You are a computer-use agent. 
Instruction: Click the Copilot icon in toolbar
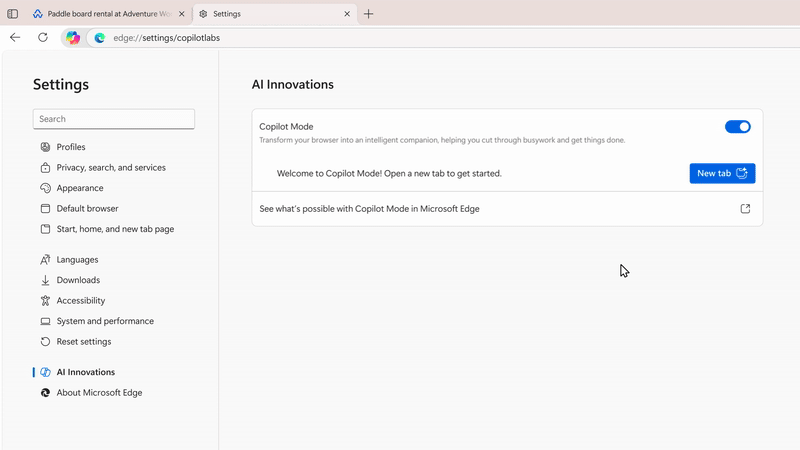(72, 38)
